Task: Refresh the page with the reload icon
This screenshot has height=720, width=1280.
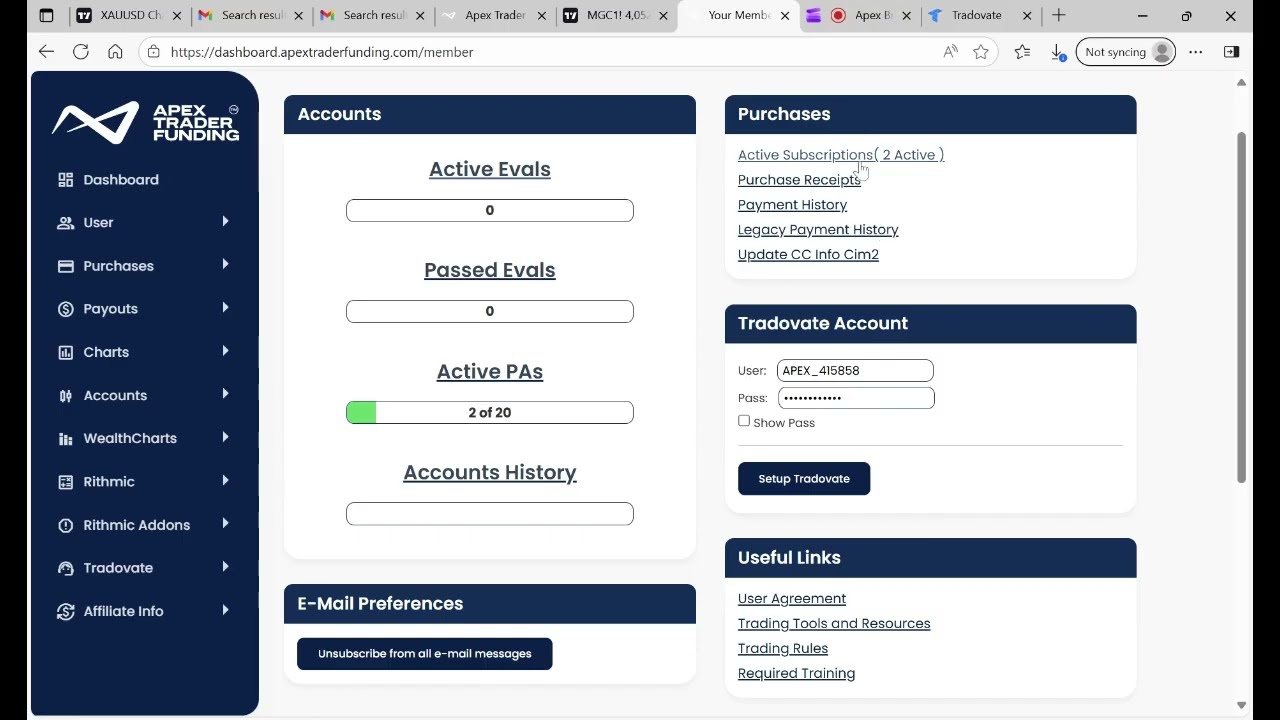Action: (x=81, y=52)
